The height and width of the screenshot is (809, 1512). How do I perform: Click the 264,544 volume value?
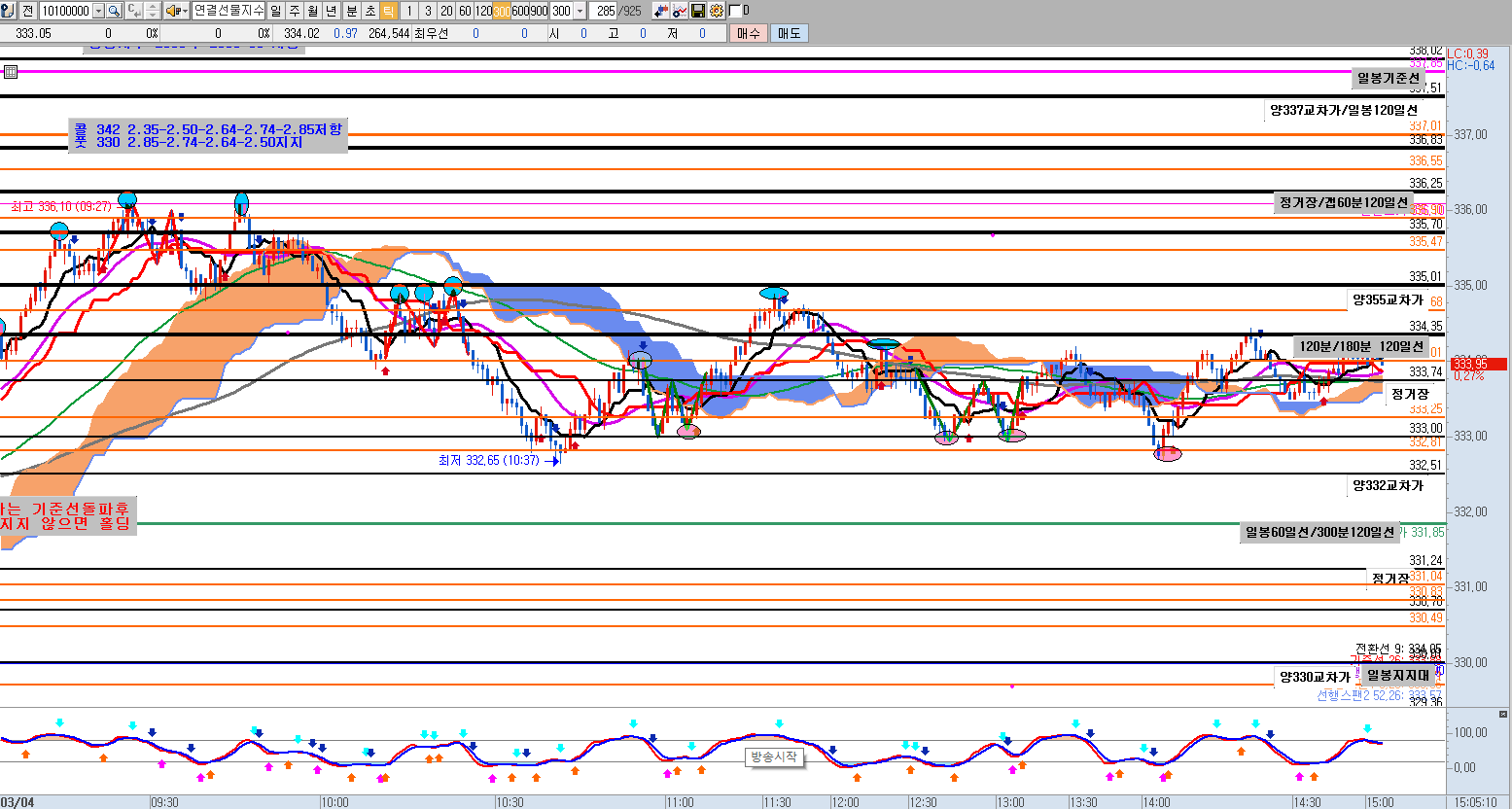coord(389,33)
